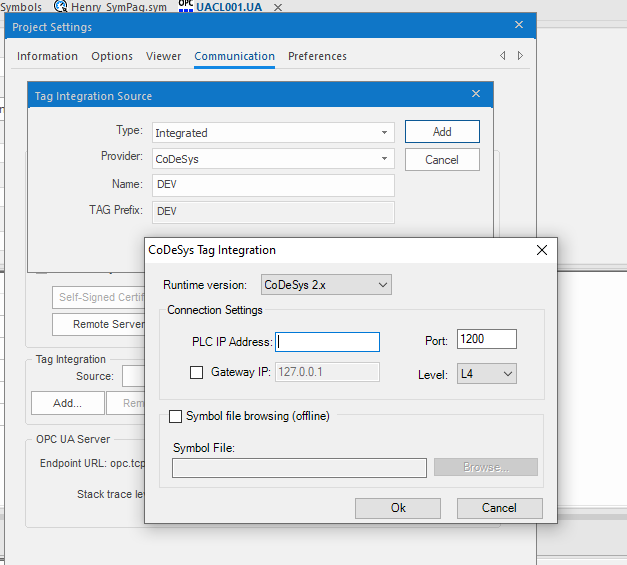Image resolution: width=627 pixels, height=565 pixels.
Task: Click the Port number field
Action: pos(486,339)
